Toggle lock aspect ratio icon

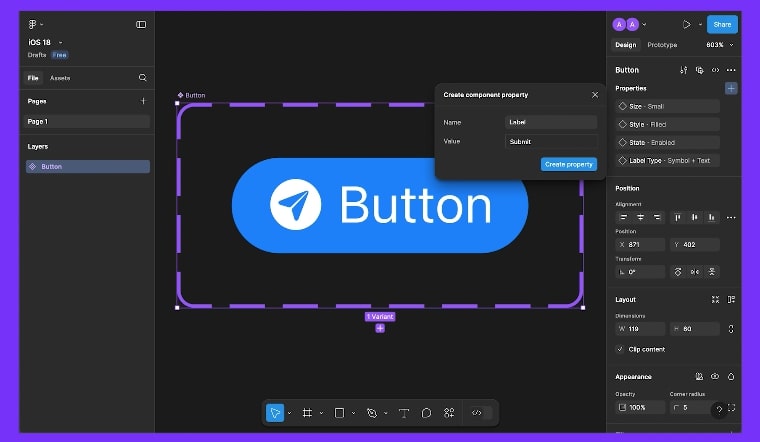click(x=731, y=329)
